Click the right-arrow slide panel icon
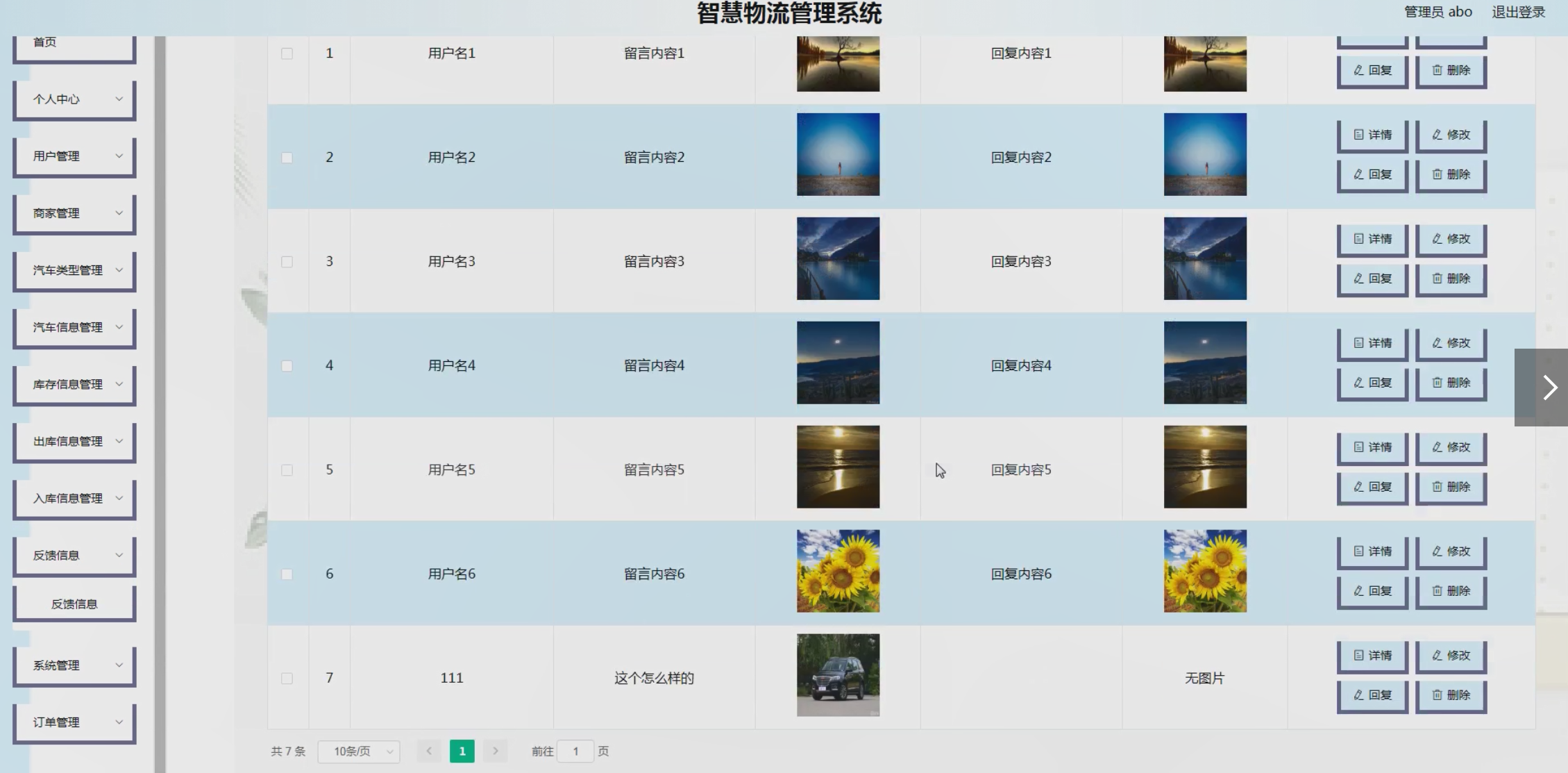The height and width of the screenshot is (773, 1568). click(1549, 388)
